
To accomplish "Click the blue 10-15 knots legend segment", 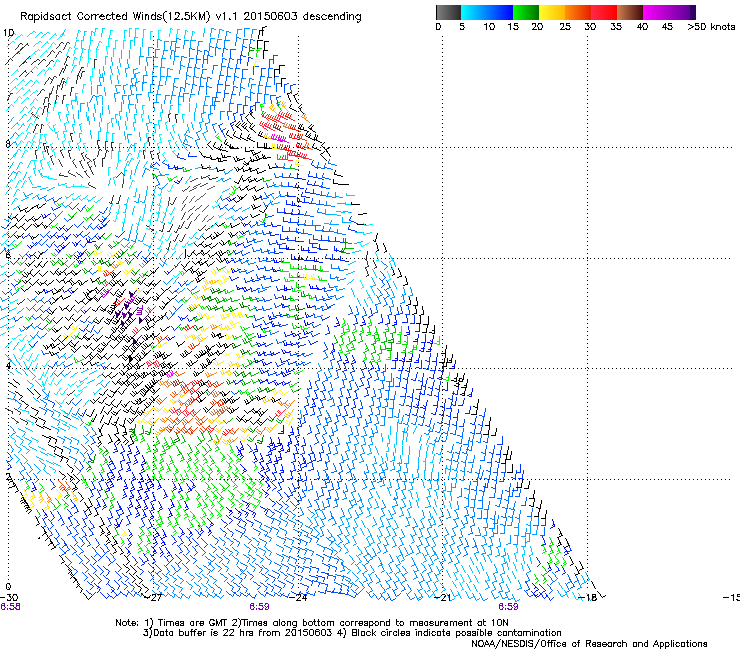I will pyautogui.click(x=500, y=12).
